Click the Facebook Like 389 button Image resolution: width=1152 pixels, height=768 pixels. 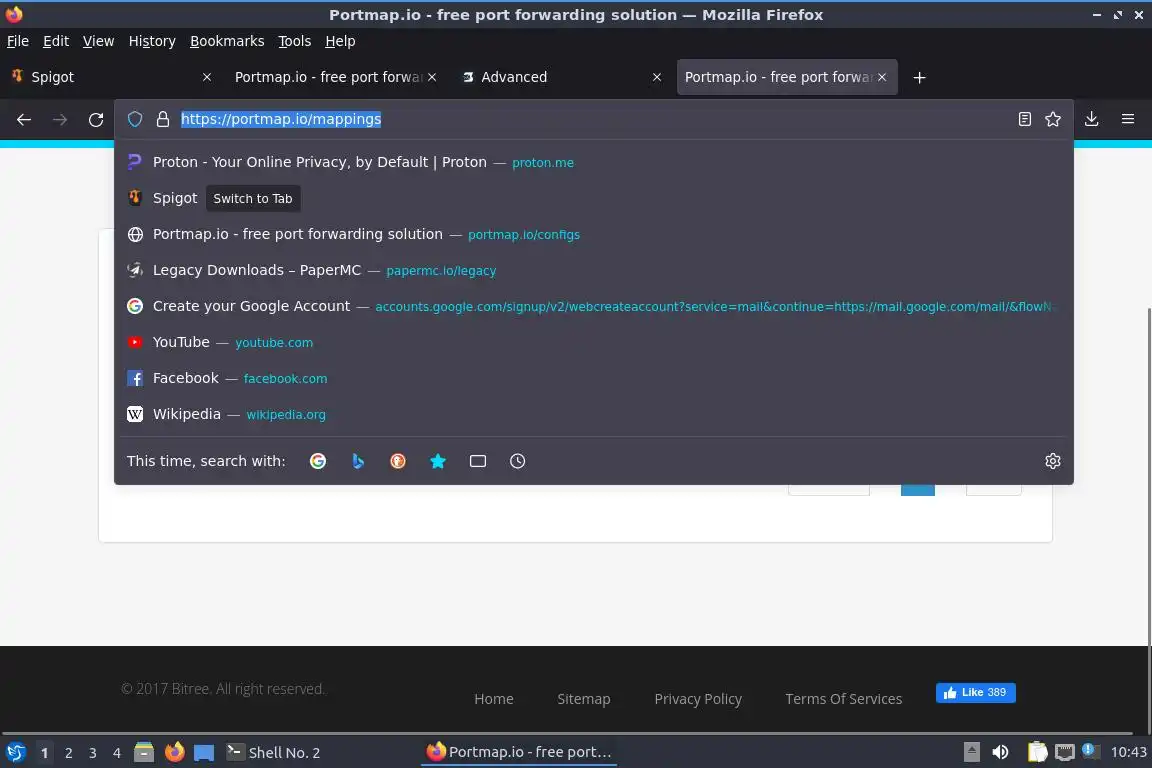tap(976, 692)
